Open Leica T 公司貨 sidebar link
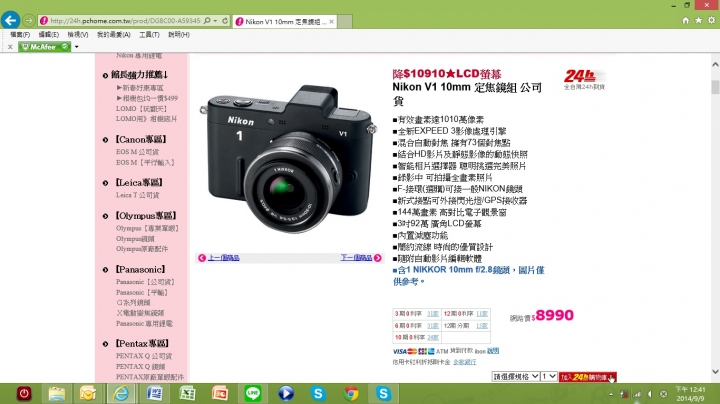The image size is (720, 404). point(137,195)
